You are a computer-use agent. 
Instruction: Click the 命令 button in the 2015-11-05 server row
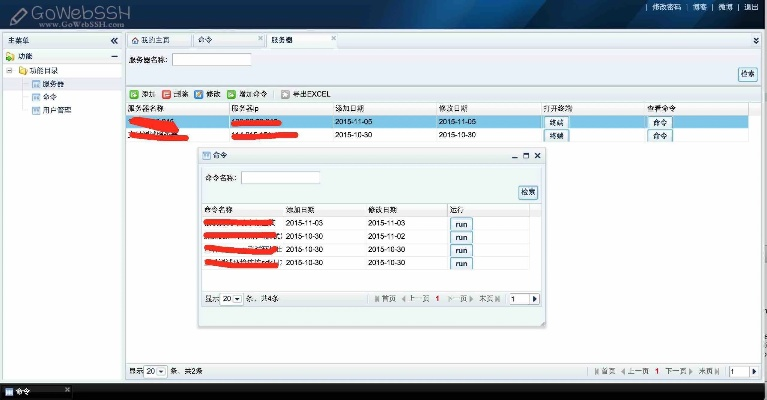660,122
